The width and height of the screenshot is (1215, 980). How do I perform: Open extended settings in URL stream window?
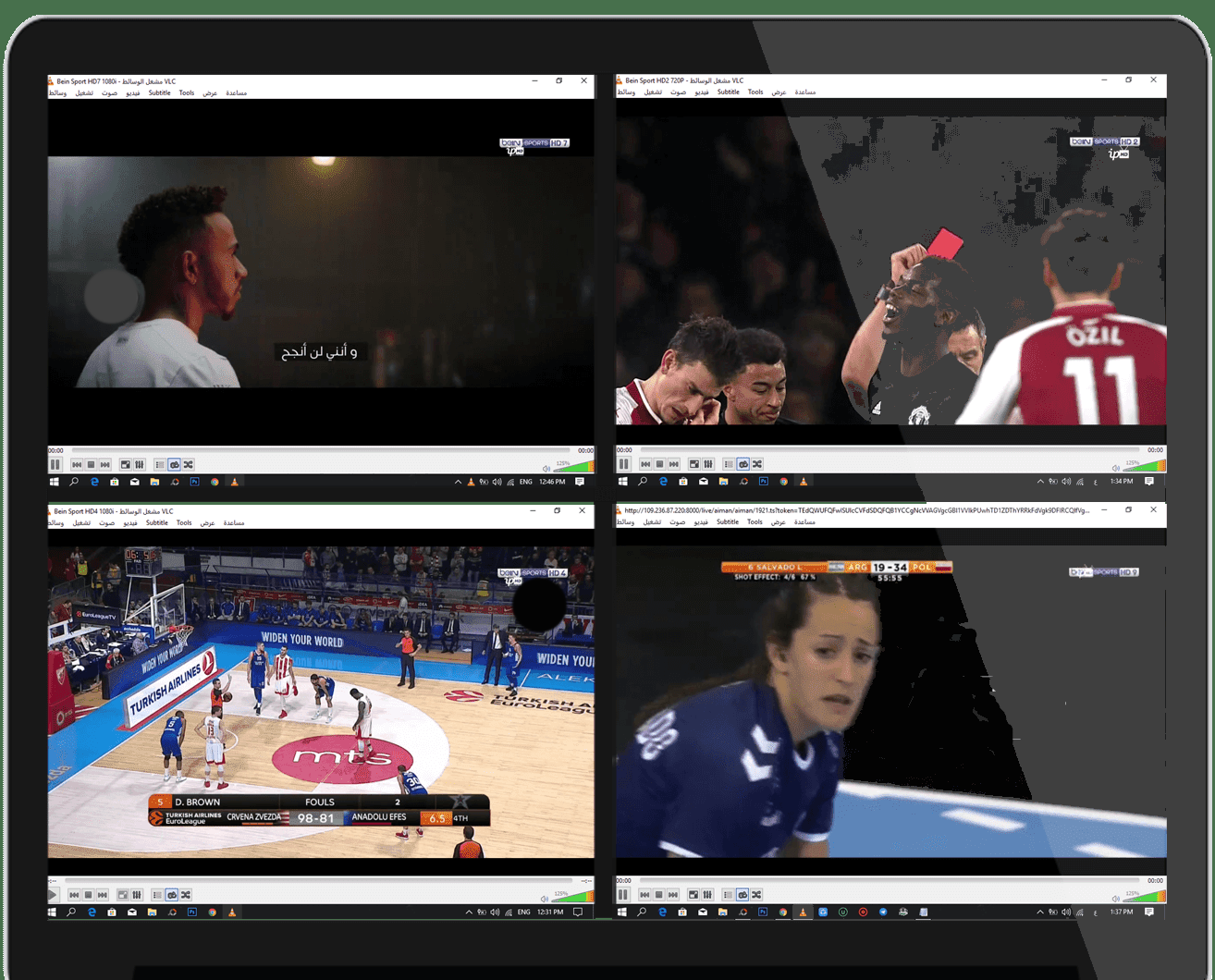pyautogui.click(x=706, y=894)
